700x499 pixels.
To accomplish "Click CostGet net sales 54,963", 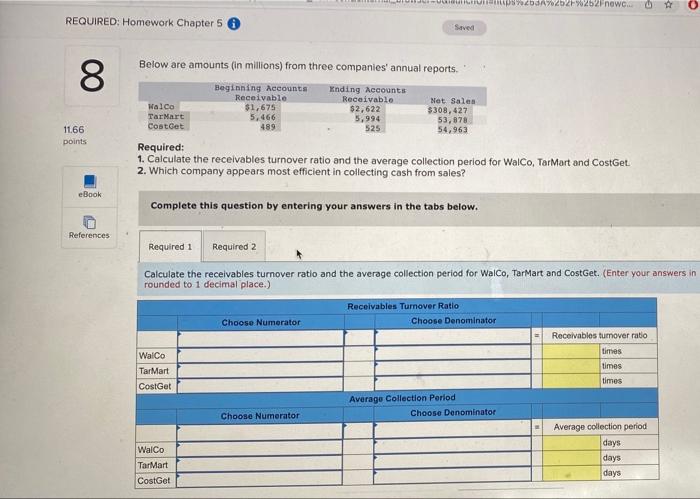I will point(453,130).
